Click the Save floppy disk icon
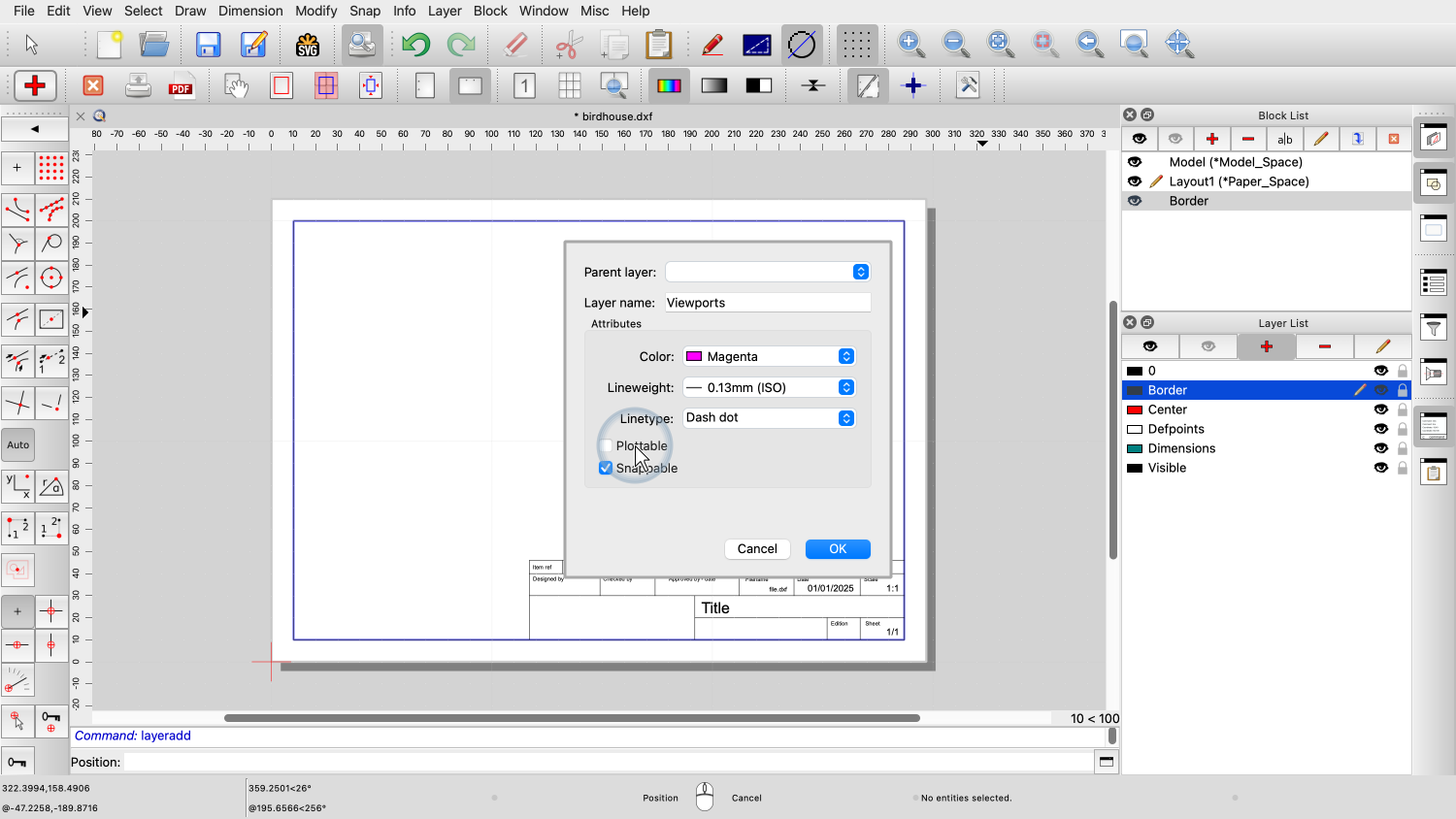This screenshot has width=1456, height=819. pos(208,45)
